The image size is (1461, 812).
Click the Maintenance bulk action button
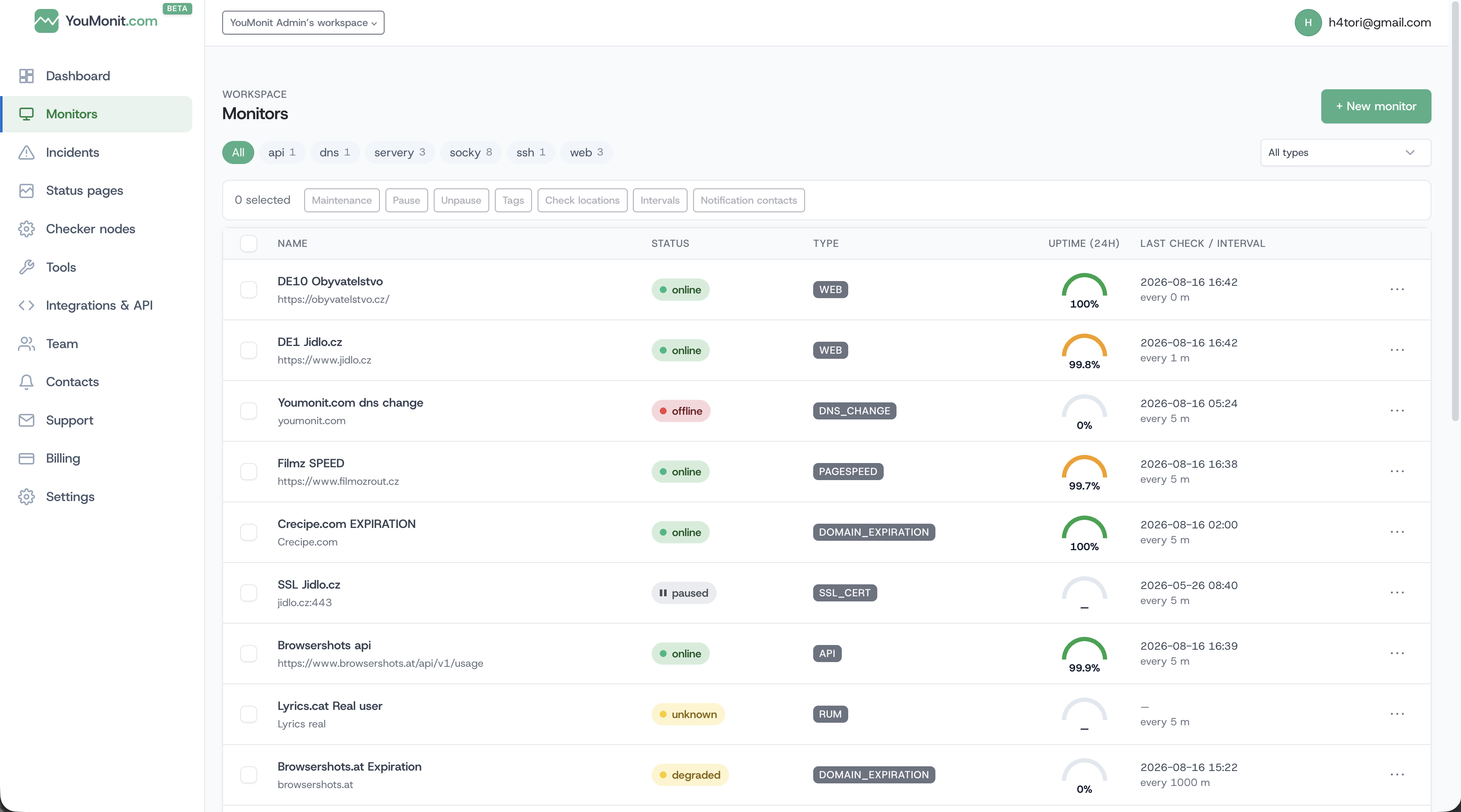pyautogui.click(x=341, y=200)
